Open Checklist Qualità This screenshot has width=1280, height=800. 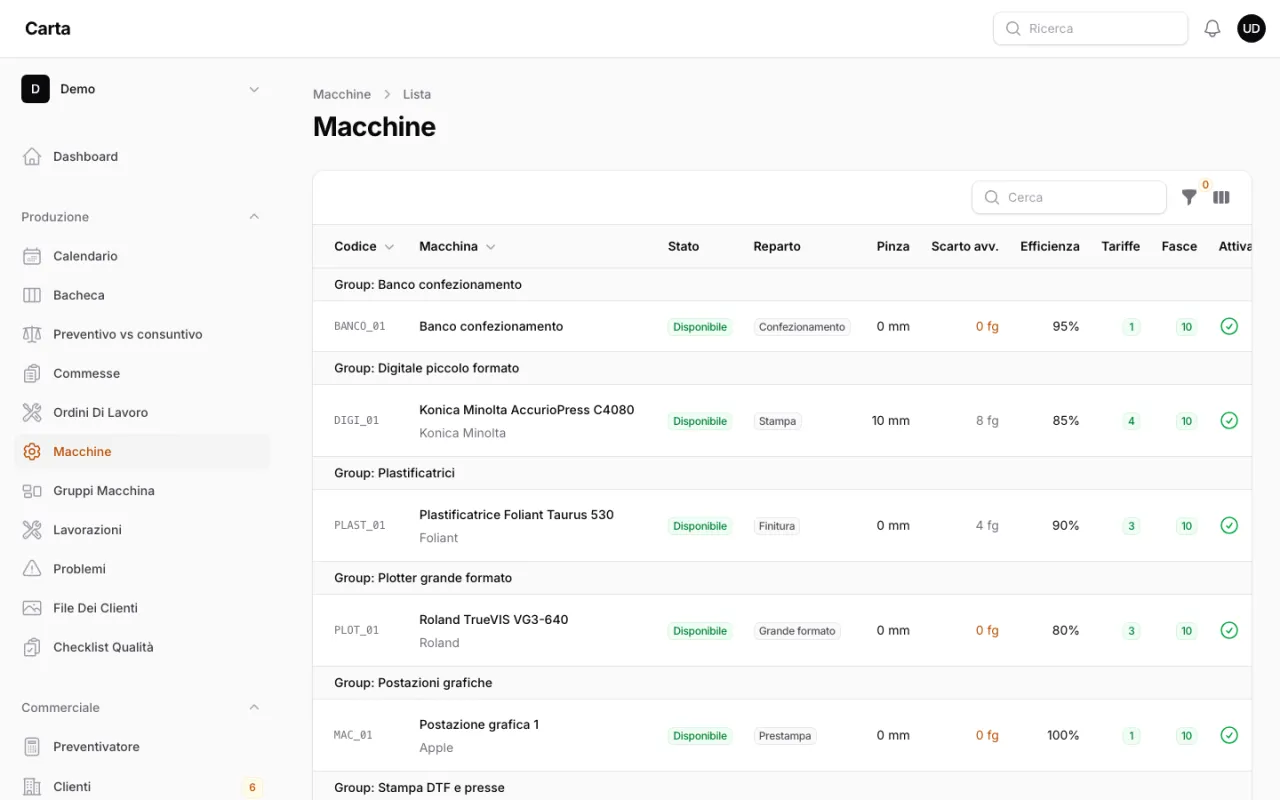pyautogui.click(x=142, y=647)
